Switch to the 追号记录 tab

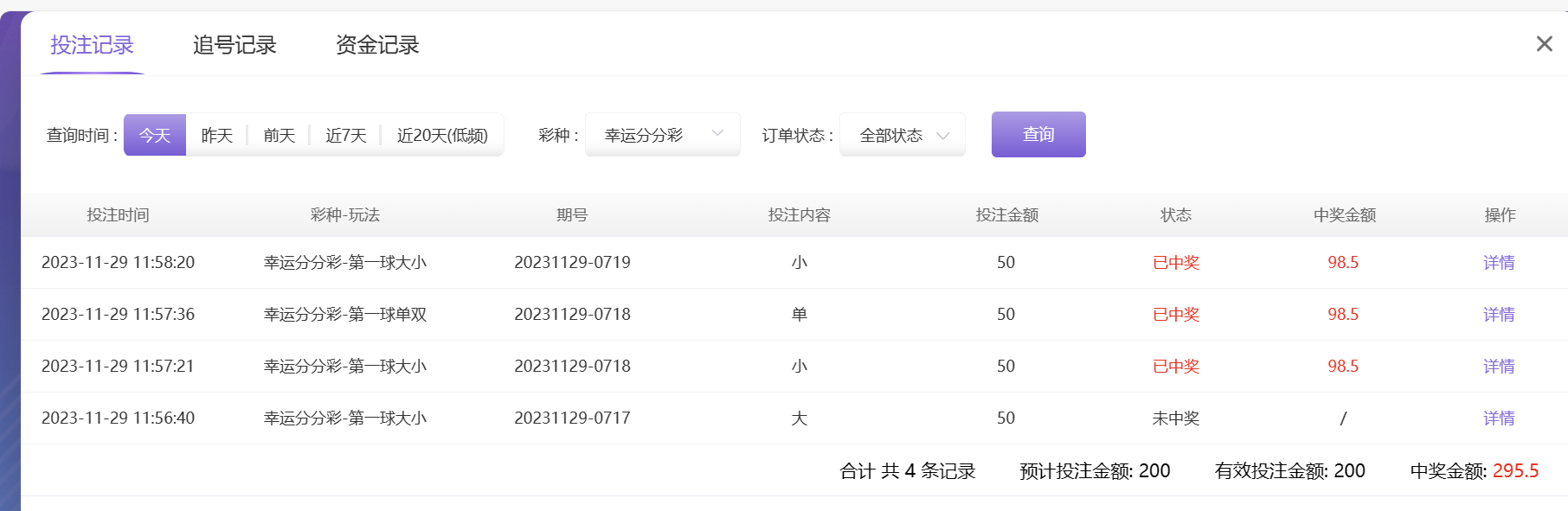[x=235, y=45]
